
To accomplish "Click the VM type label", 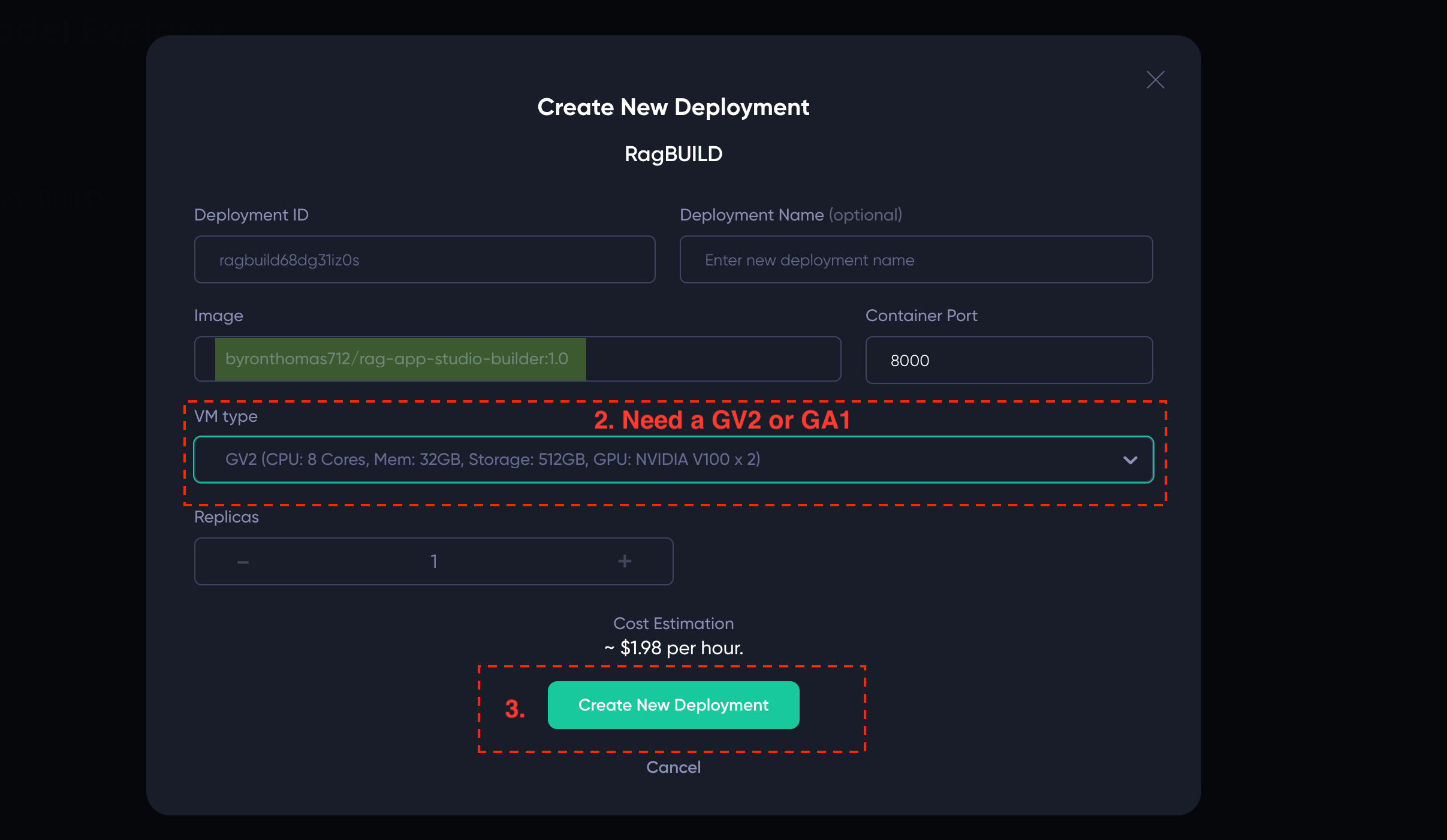I will [225, 416].
